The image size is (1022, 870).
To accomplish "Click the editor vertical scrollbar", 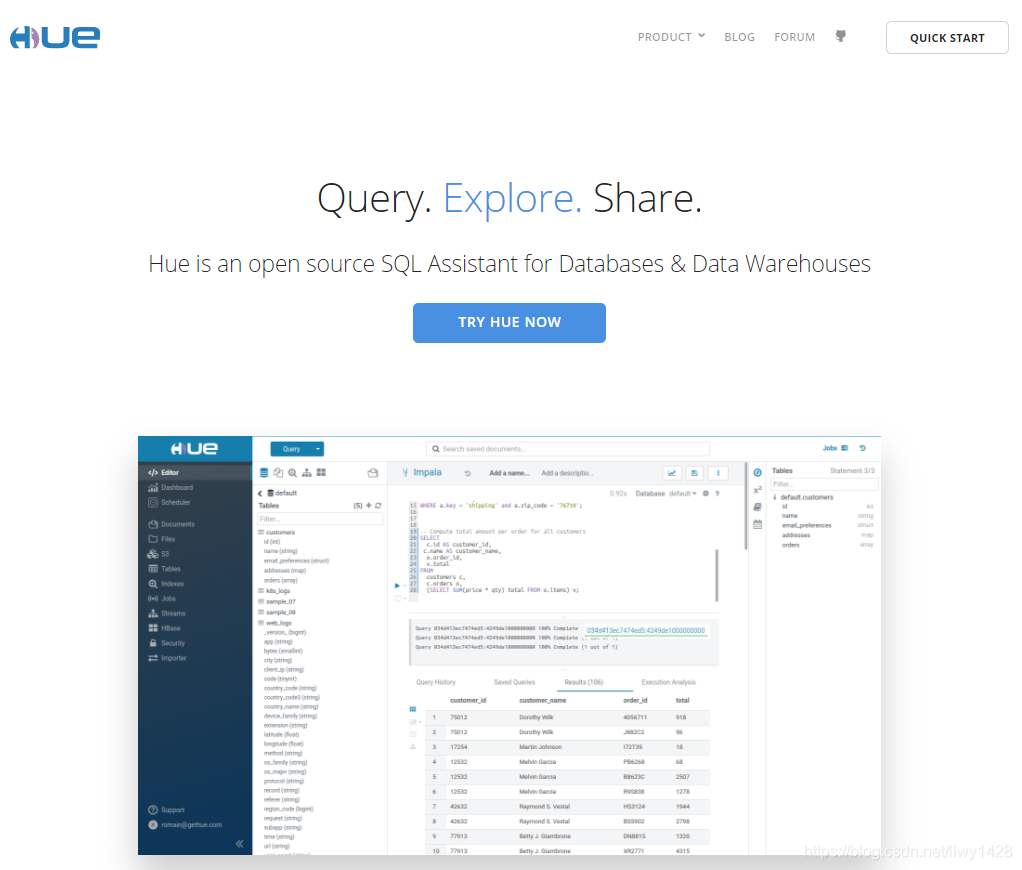I will 717,575.
